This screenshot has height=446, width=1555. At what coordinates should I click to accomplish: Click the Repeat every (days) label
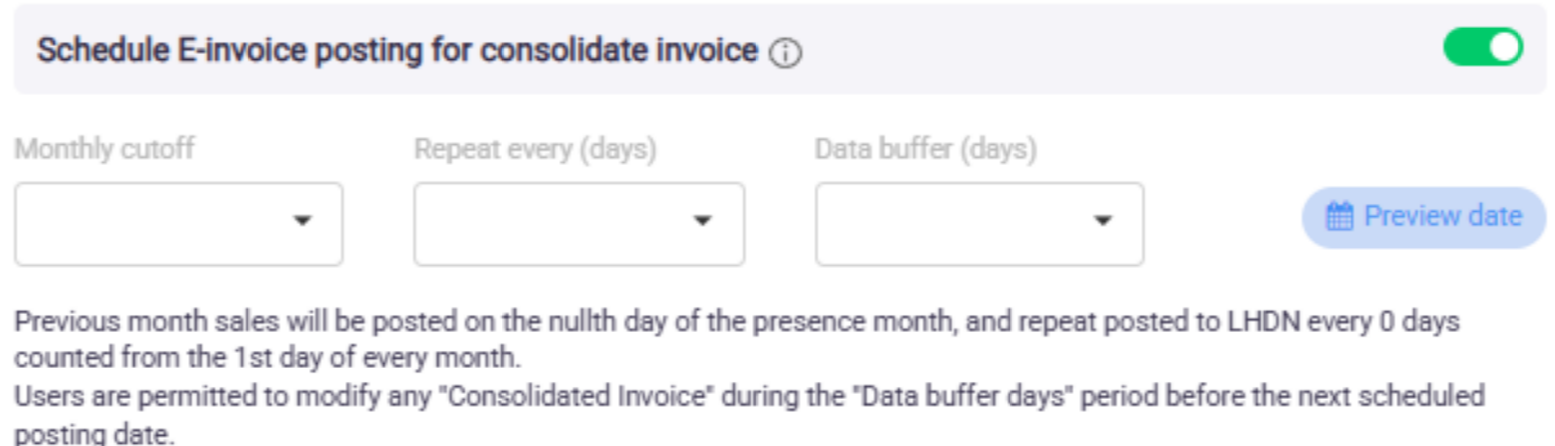pyautogui.click(x=535, y=149)
